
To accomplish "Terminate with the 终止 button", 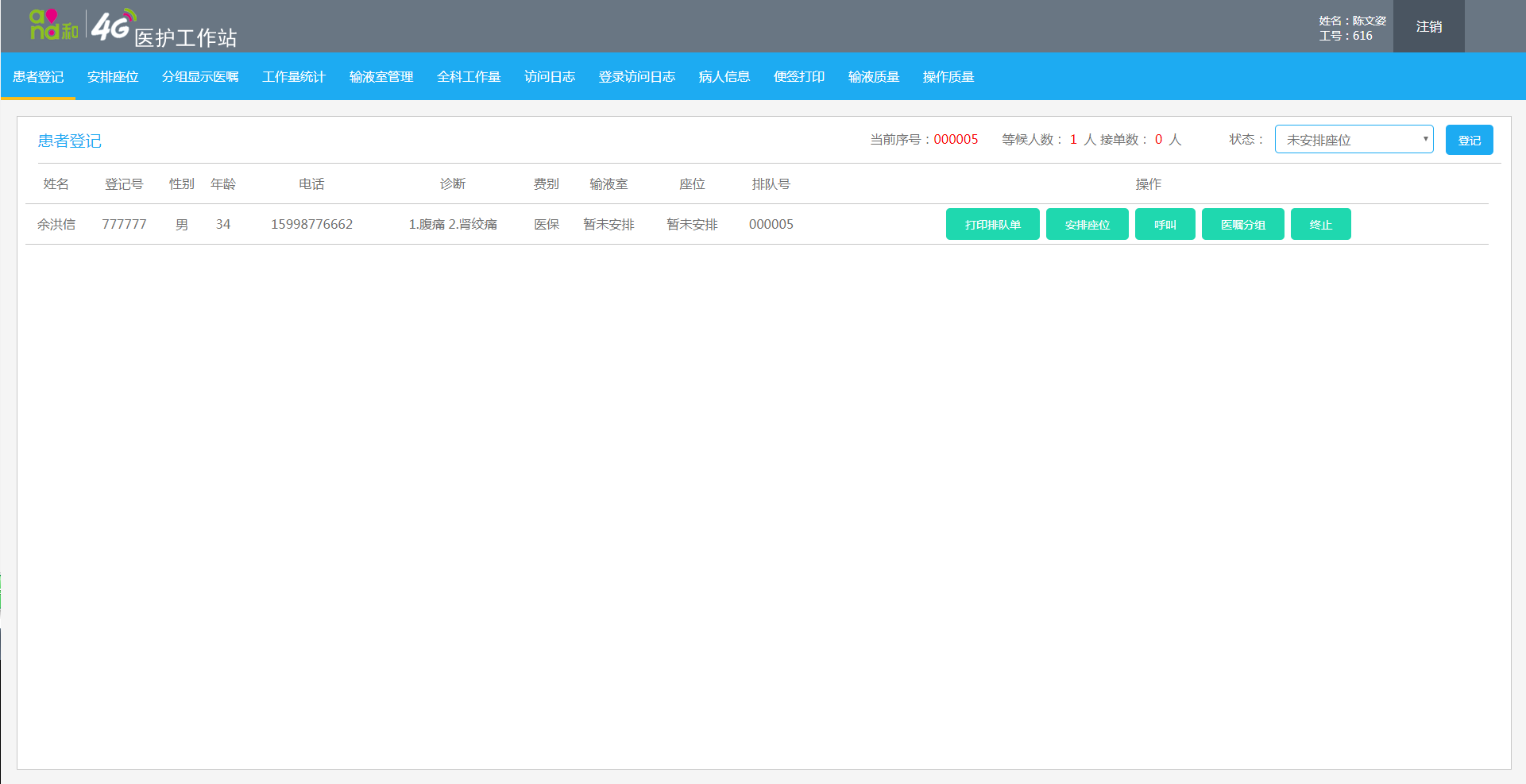I will pyautogui.click(x=1321, y=225).
